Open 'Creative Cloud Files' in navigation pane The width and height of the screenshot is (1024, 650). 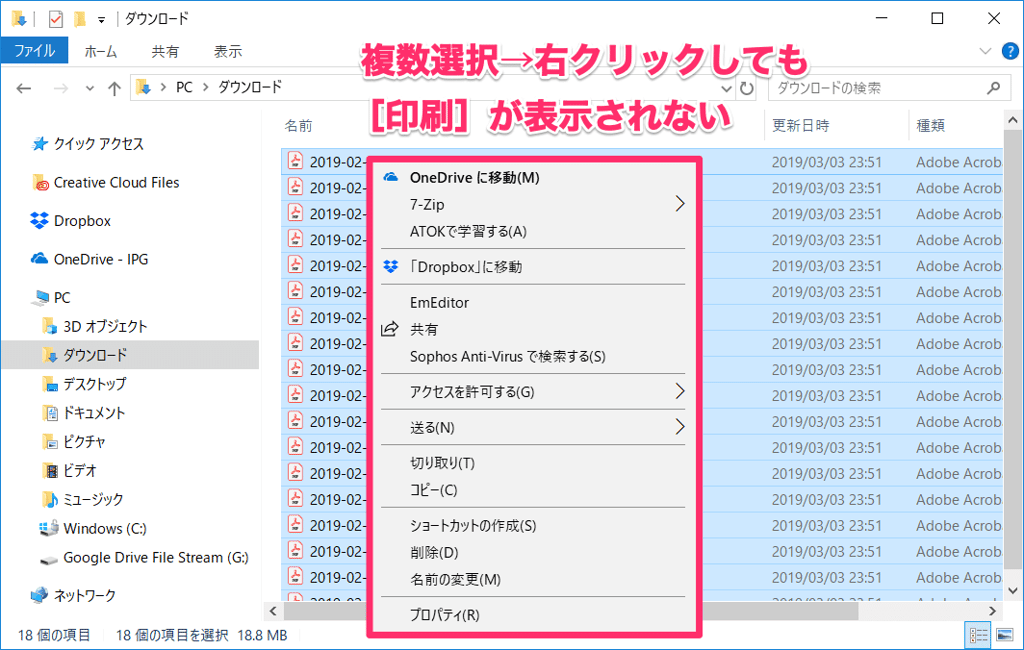coord(116,183)
